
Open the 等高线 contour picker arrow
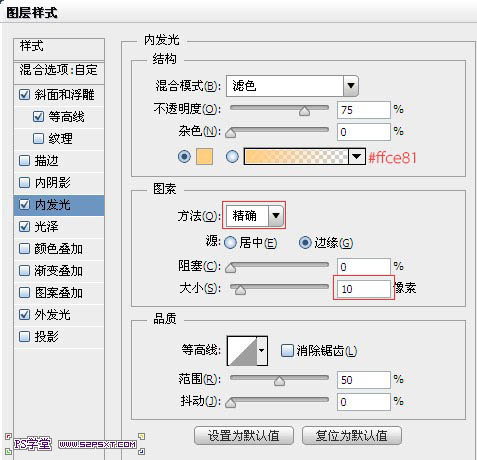click(262, 351)
